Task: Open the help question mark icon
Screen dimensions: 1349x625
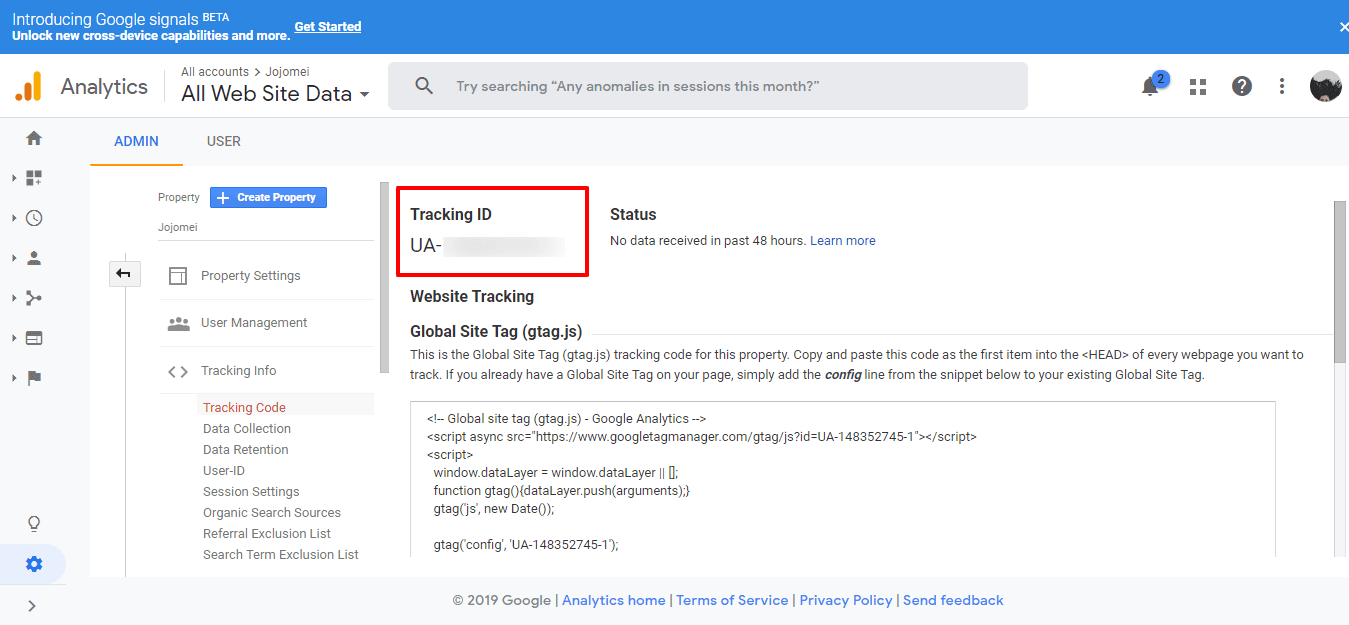Action: point(1242,86)
